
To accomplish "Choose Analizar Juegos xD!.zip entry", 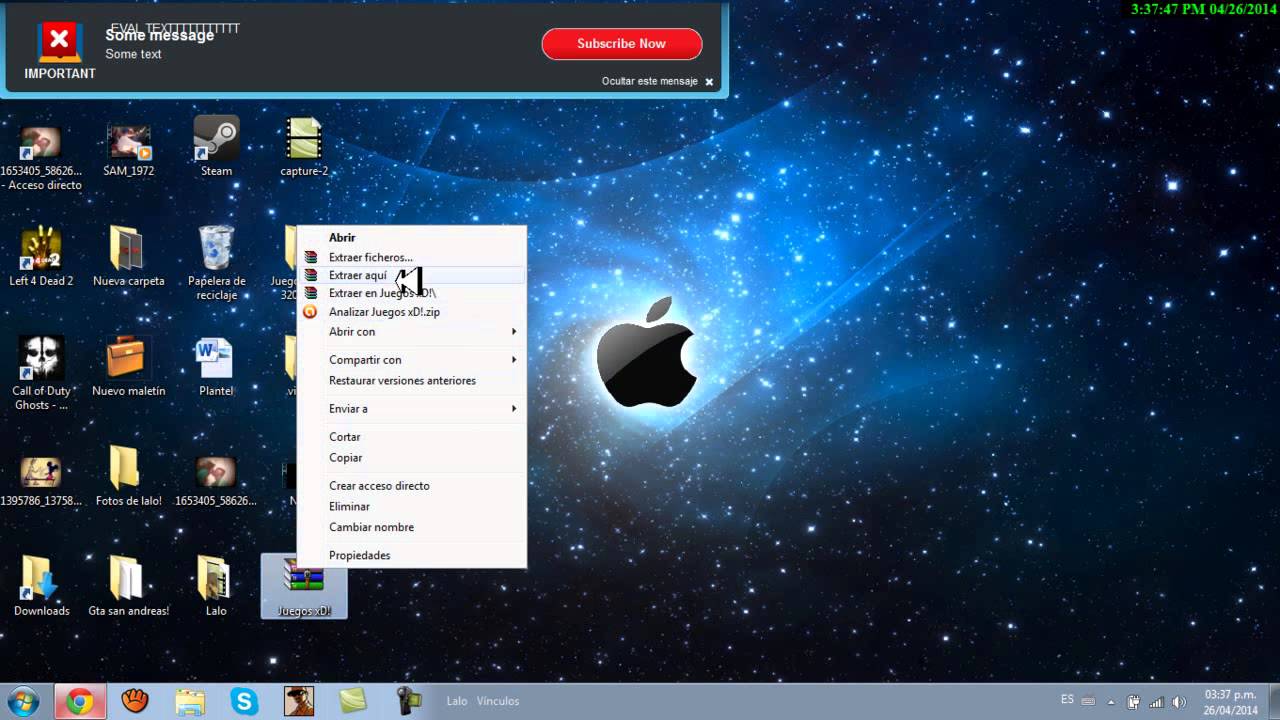I will (x=412, y=312).
